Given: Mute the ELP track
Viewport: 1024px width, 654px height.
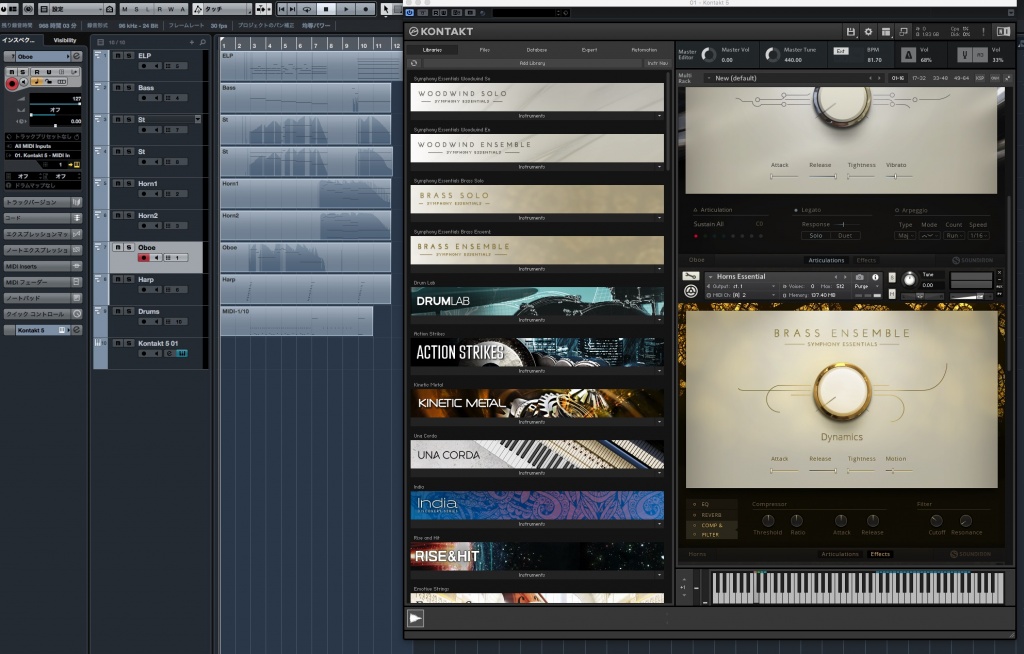Looking at the screenshot, I should point(118,56).
